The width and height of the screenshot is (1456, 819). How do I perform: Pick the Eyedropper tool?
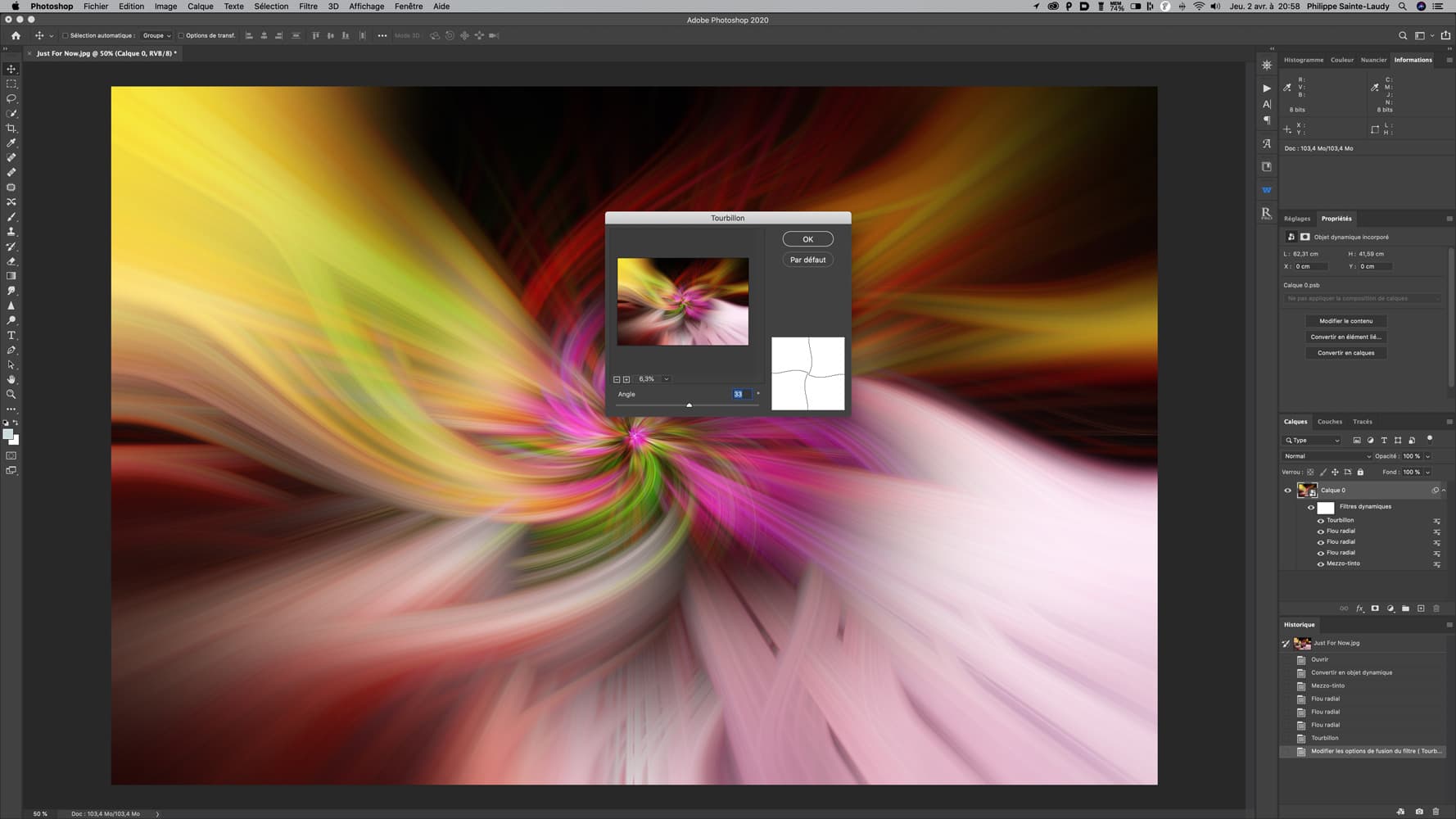coord(11,143)
